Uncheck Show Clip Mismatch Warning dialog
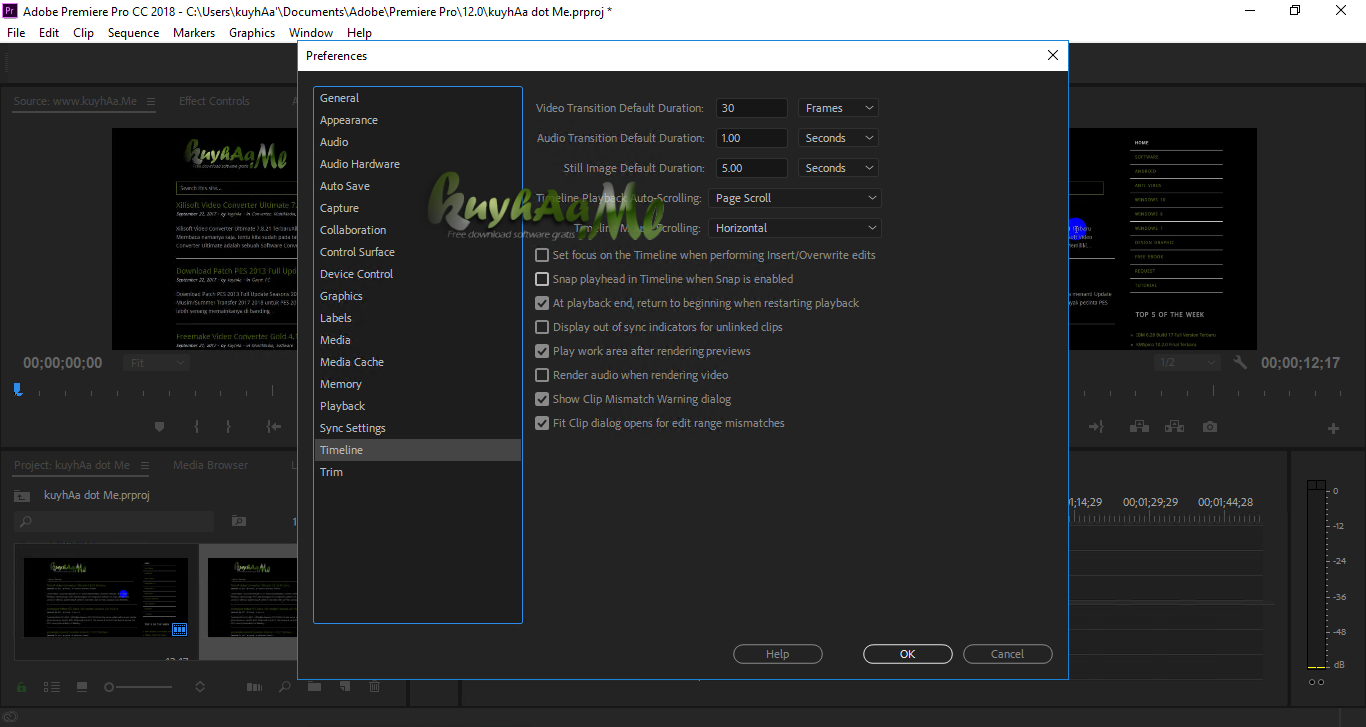1366x727 pixels. [x=542, y=399]
